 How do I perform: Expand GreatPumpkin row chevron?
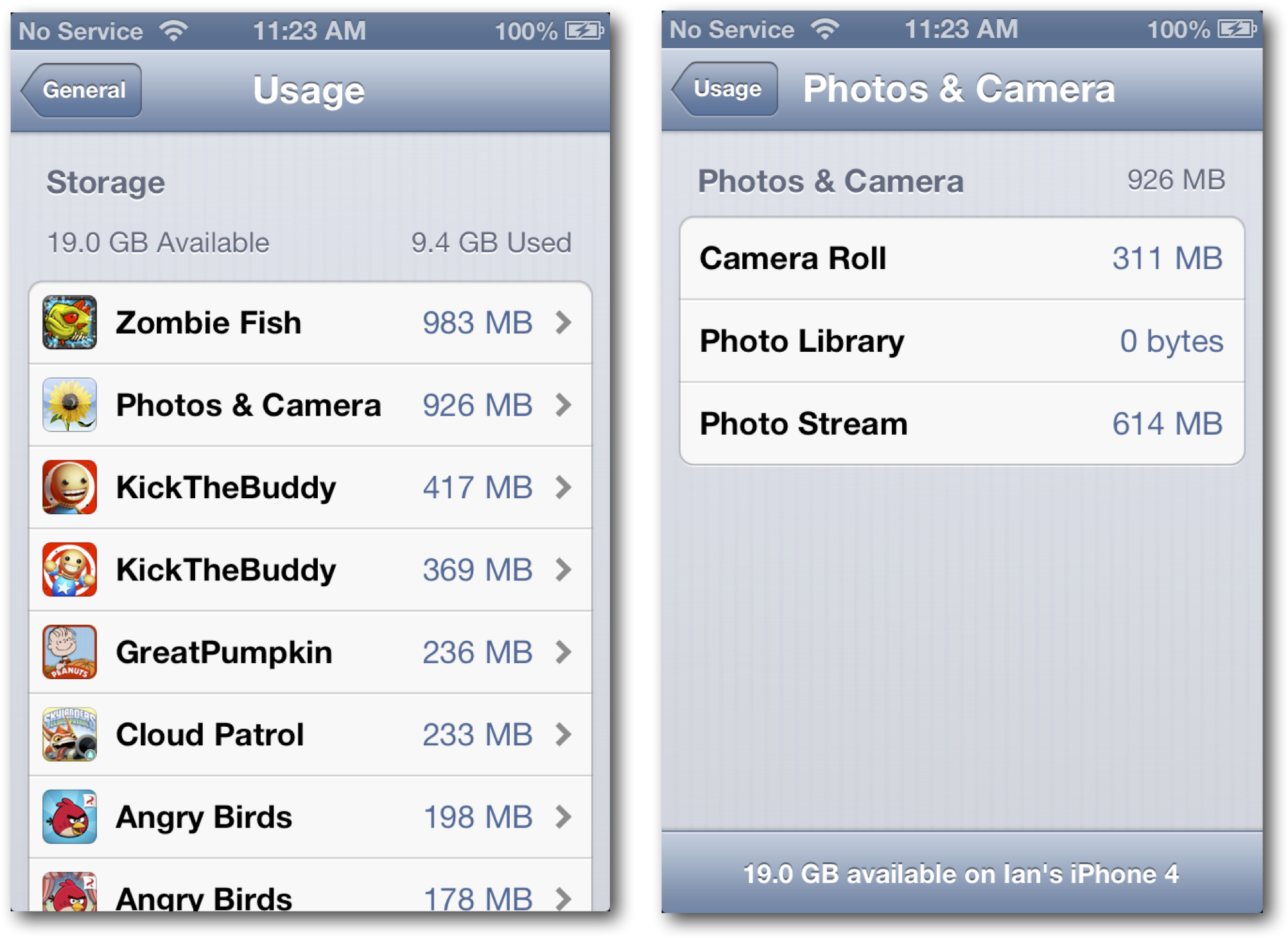point(563,652)
